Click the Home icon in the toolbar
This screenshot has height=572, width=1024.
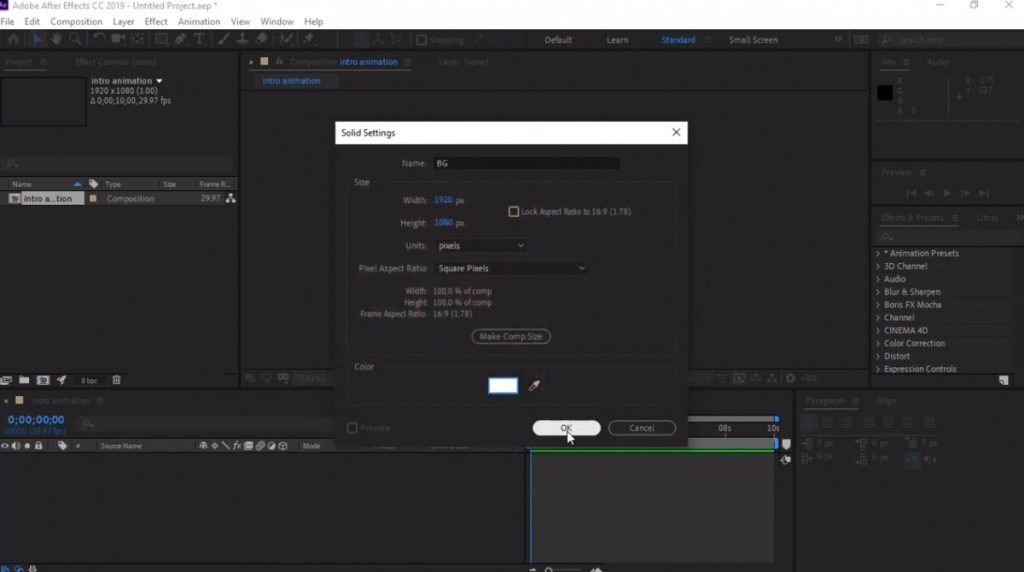tap(13, 39)
